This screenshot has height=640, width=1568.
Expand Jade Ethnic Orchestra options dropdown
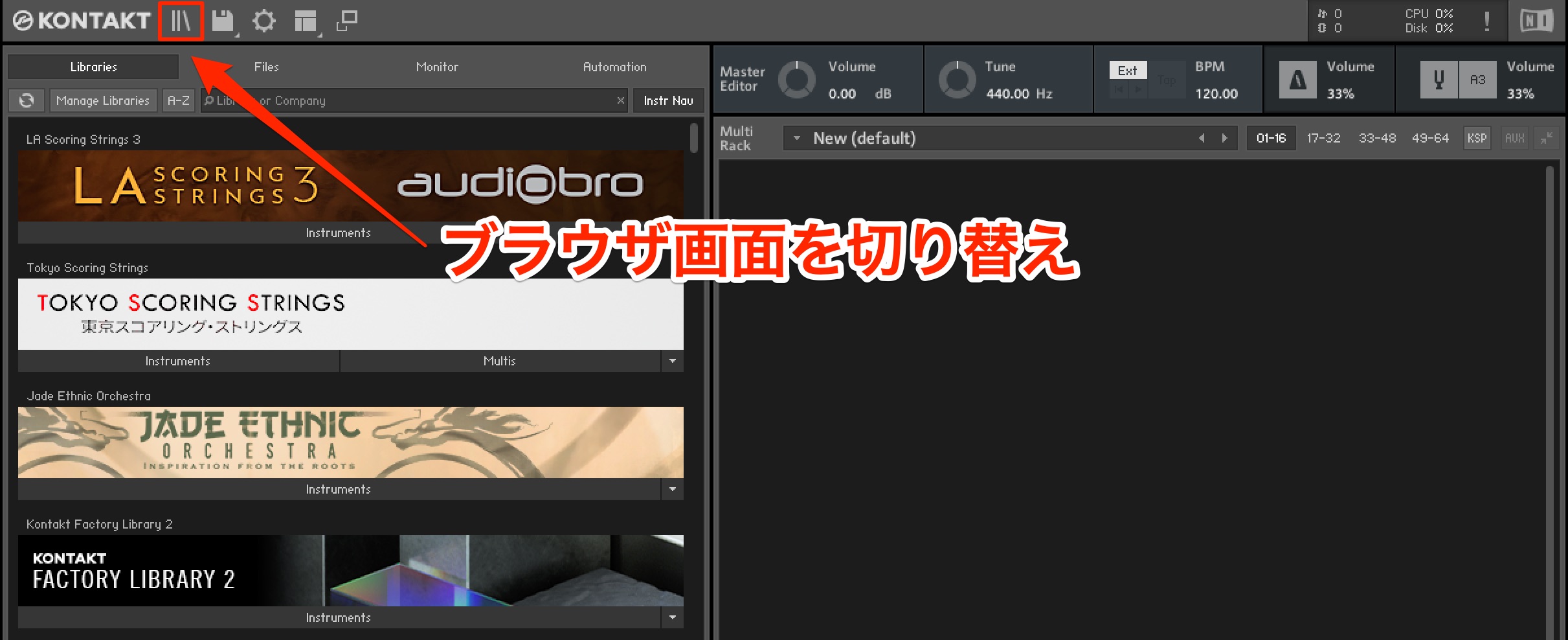(x=673, y=489)
